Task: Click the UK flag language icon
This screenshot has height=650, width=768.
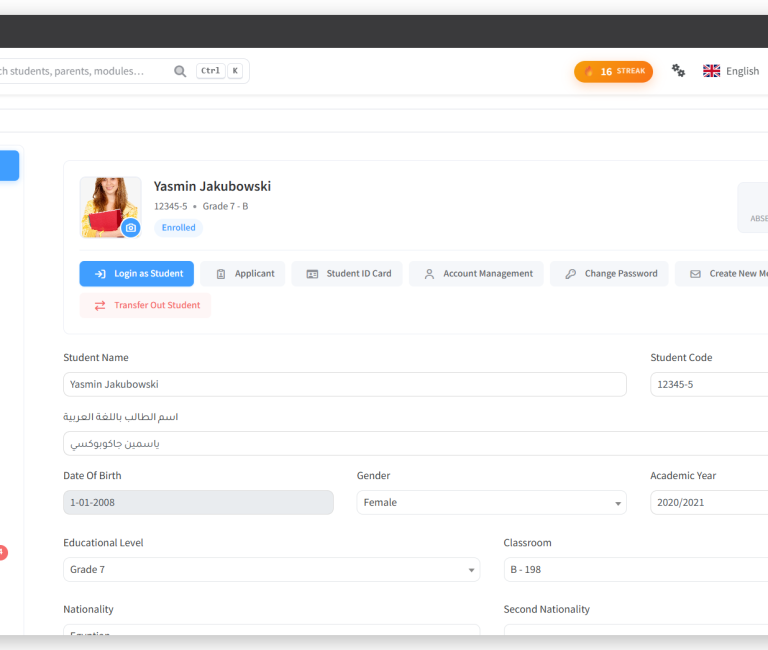Action: click(x=711, y=71)
